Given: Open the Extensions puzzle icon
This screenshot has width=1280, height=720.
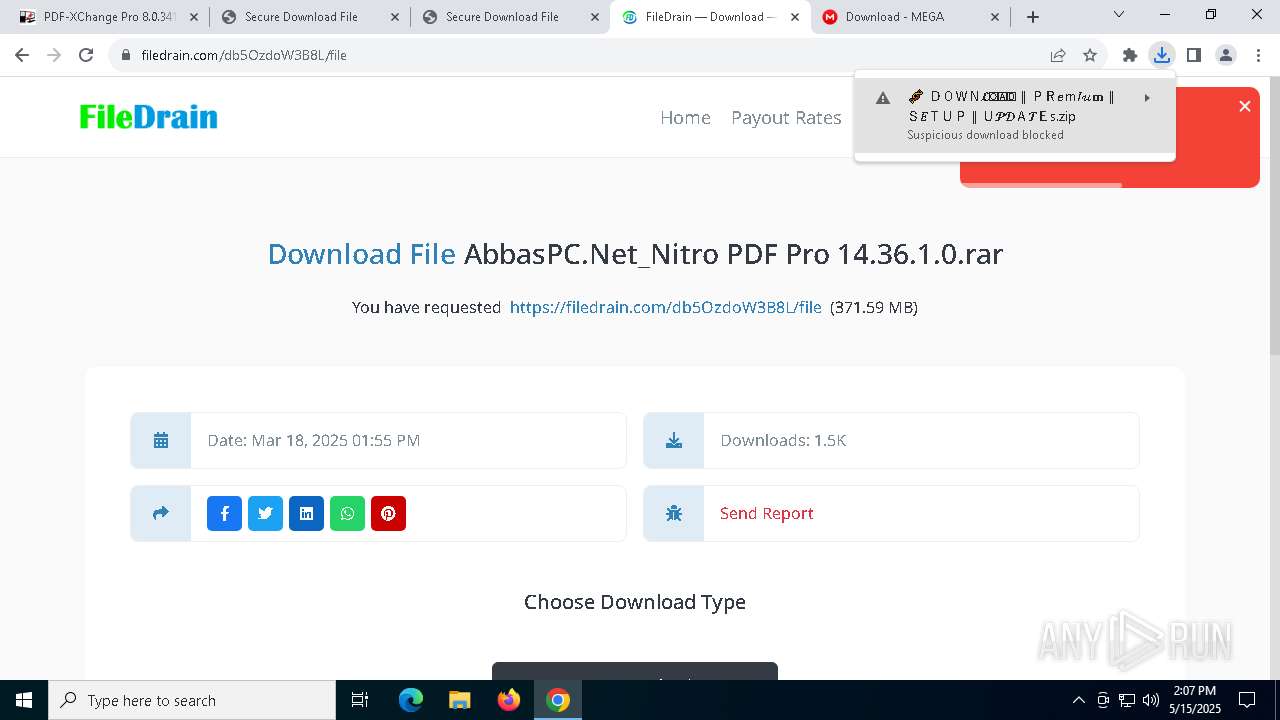Looking at the screenshot, I should click(1130, 55).
